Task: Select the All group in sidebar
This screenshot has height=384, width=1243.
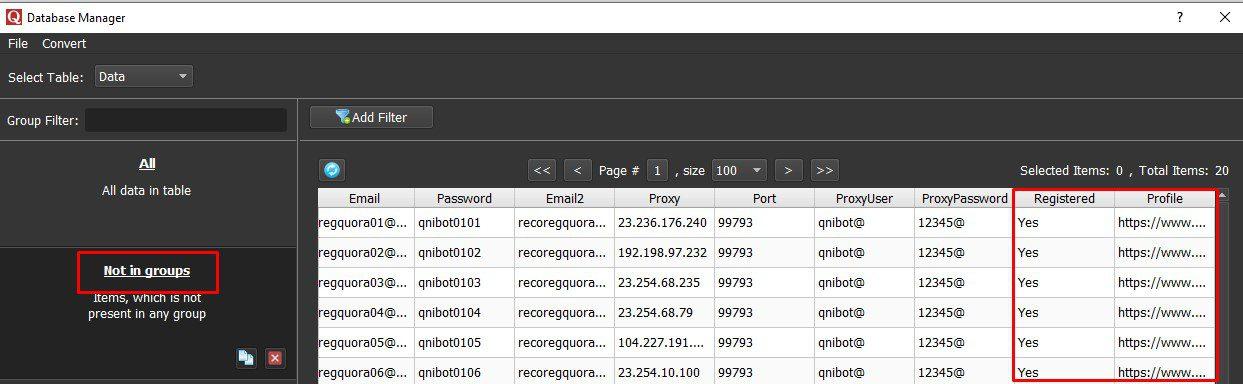Action: pyautogui.click(x=147, y=163)
